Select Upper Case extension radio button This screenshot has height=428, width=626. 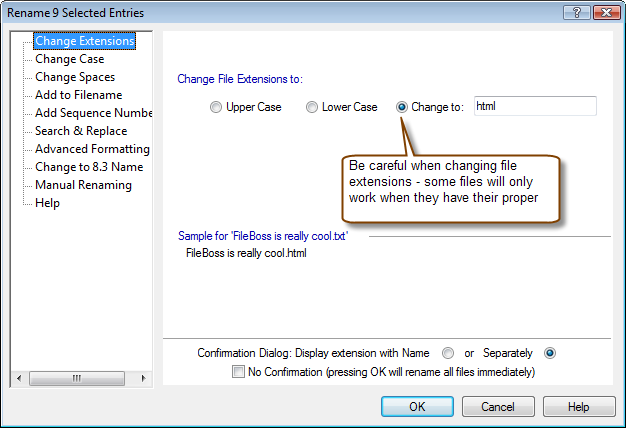click(x=216, y=107)
